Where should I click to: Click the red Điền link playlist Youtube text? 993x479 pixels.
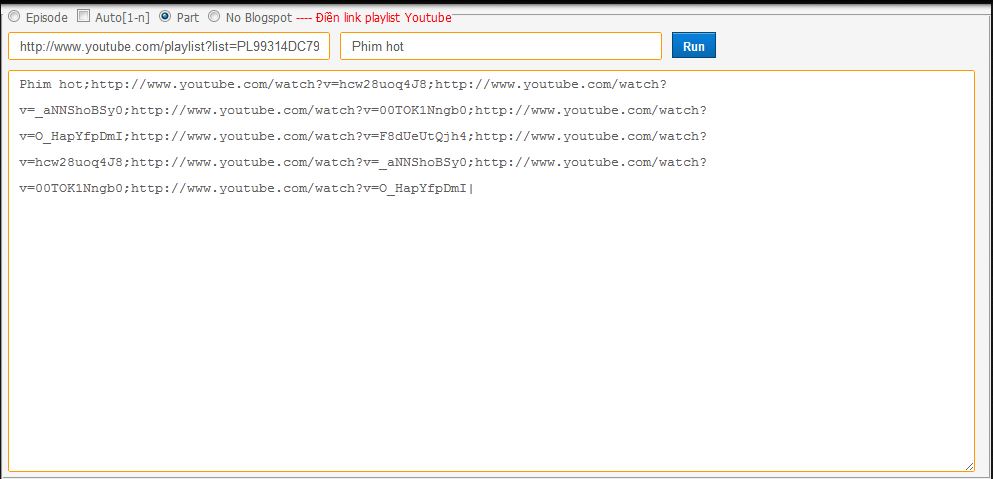(384, 18)
